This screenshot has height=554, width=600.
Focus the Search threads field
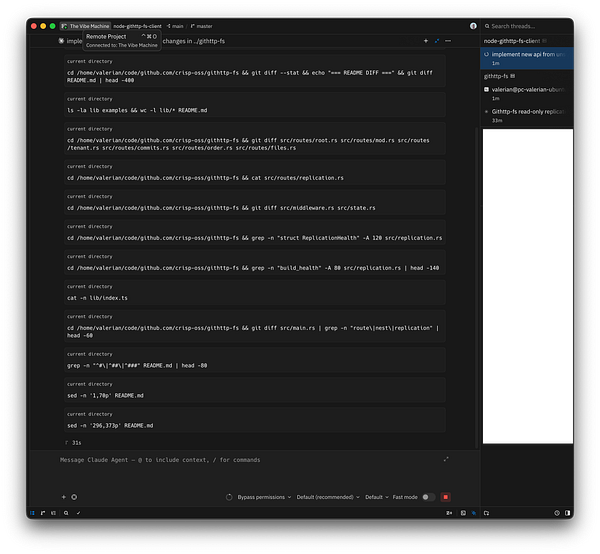point(527,26)
